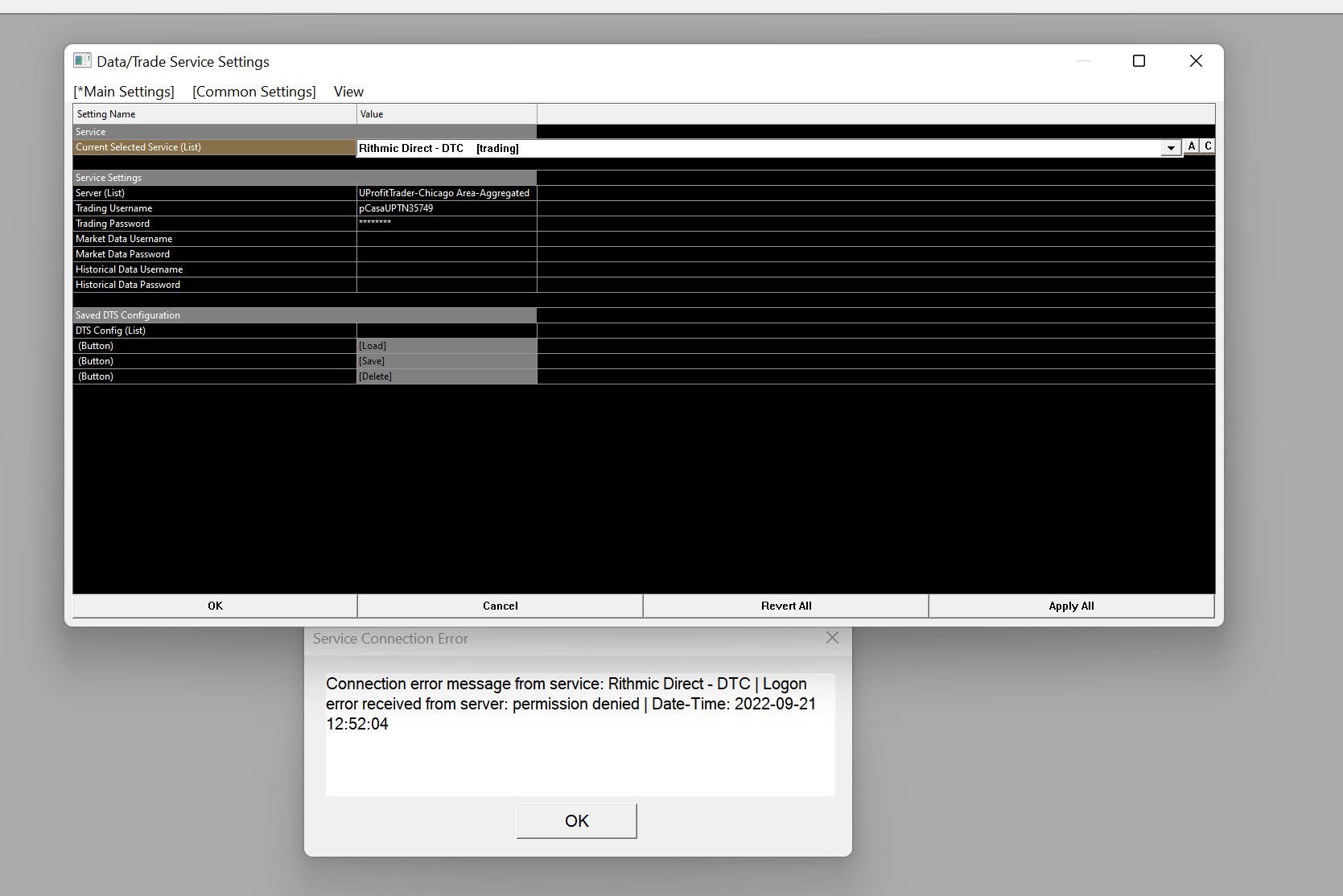This screenshot has height=896, width=1343.
Task: Click Cancel in the settings window
Action: (501, 606)
